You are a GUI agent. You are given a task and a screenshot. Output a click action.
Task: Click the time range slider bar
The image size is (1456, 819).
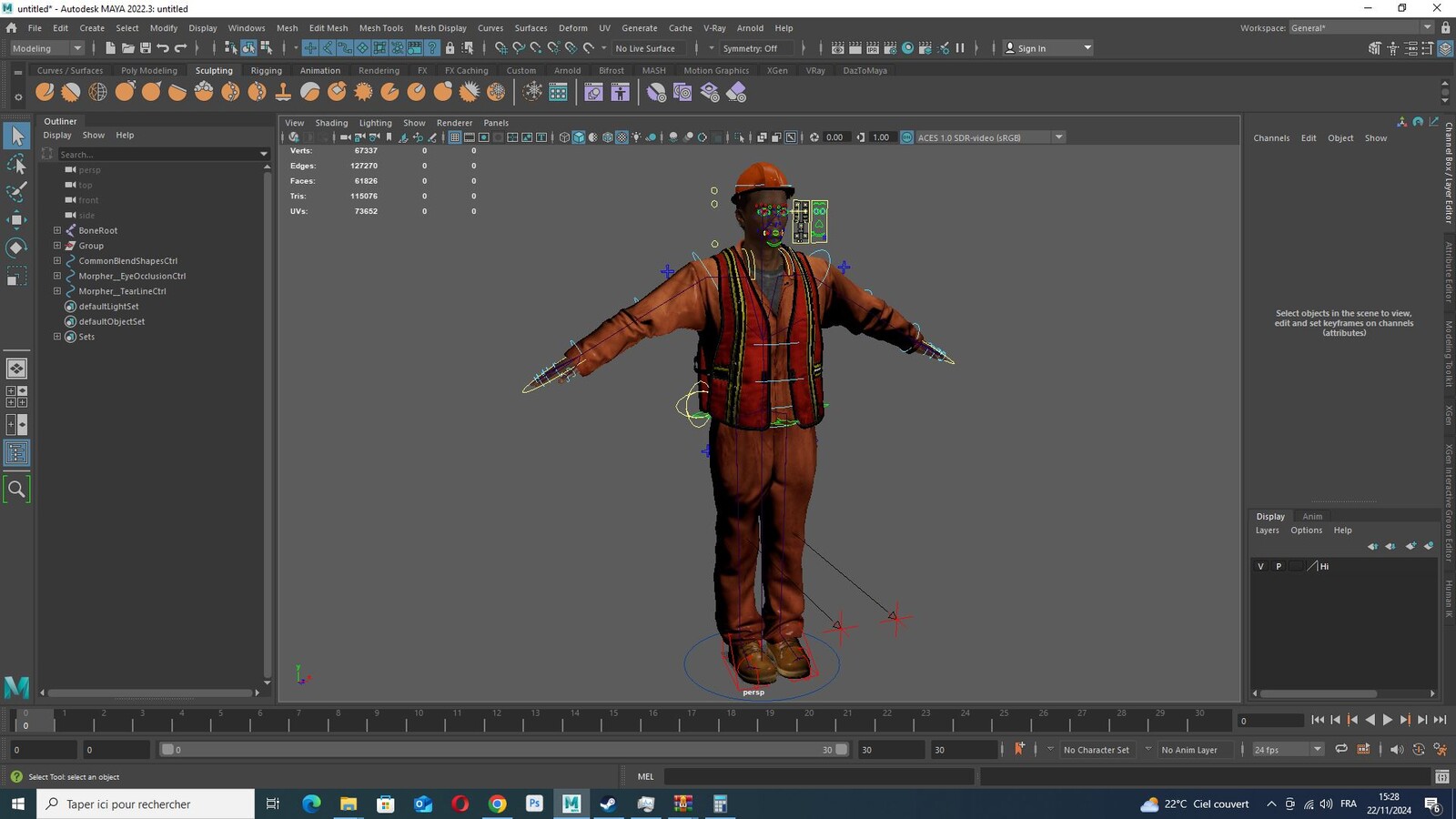(504, 750)
